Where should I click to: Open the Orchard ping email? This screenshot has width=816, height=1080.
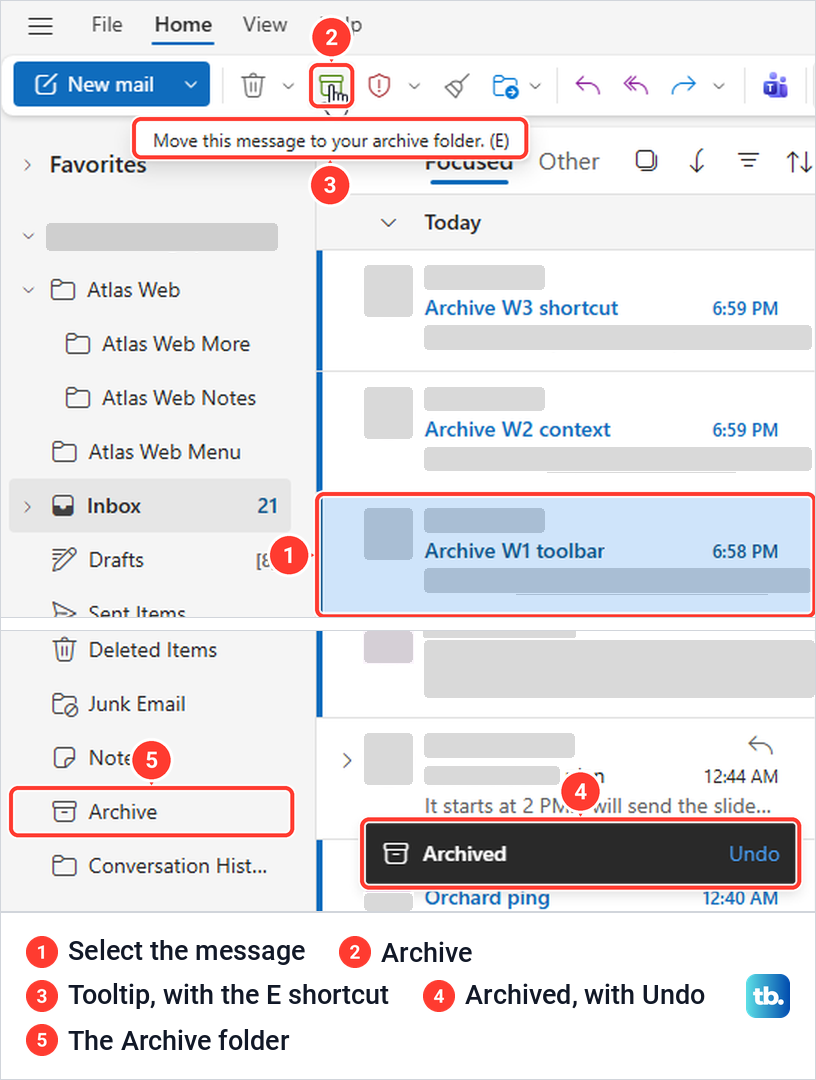coord(488,899)
